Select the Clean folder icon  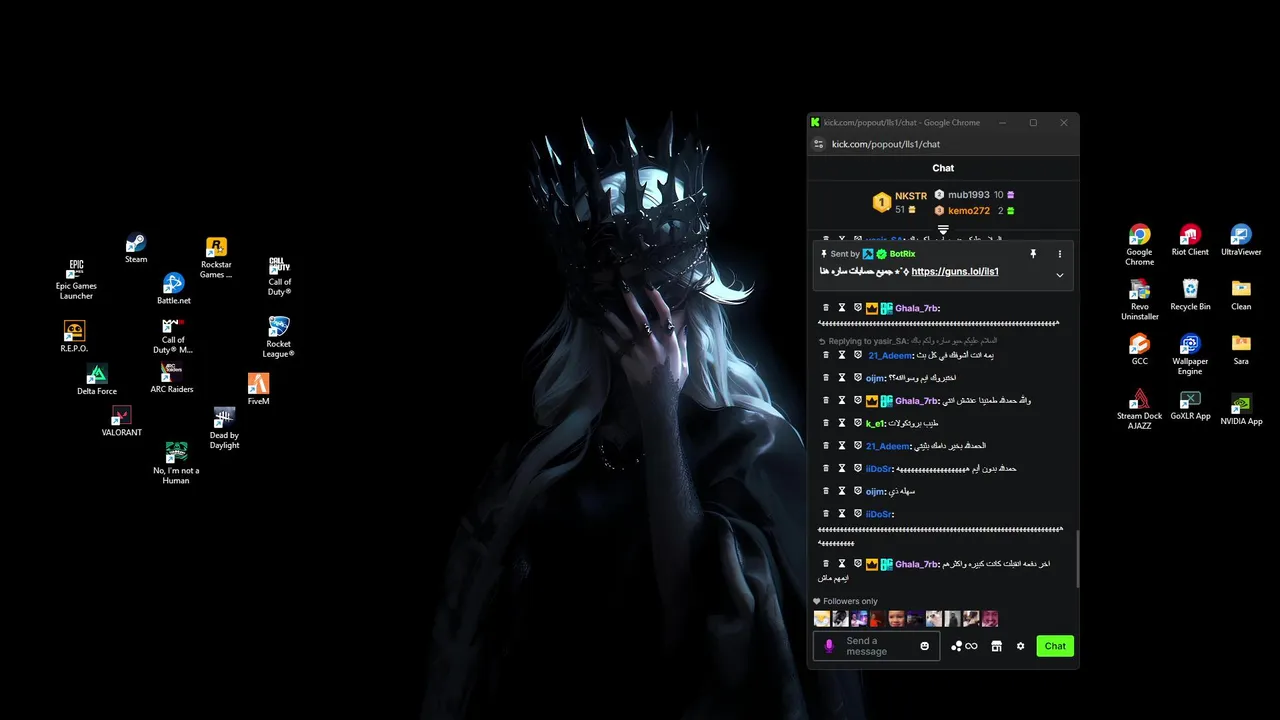pyautogui.click(x=1241, y=295)
